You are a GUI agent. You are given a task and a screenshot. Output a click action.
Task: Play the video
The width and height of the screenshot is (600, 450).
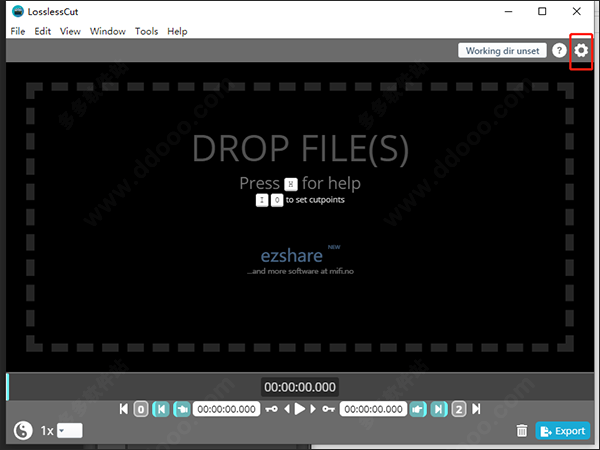pyautogui.click(x=300, y=409)
